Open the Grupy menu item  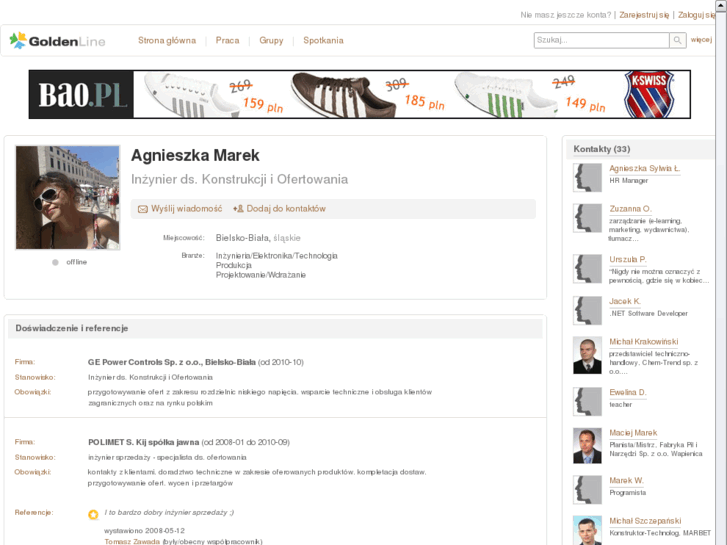coord(271,40)
